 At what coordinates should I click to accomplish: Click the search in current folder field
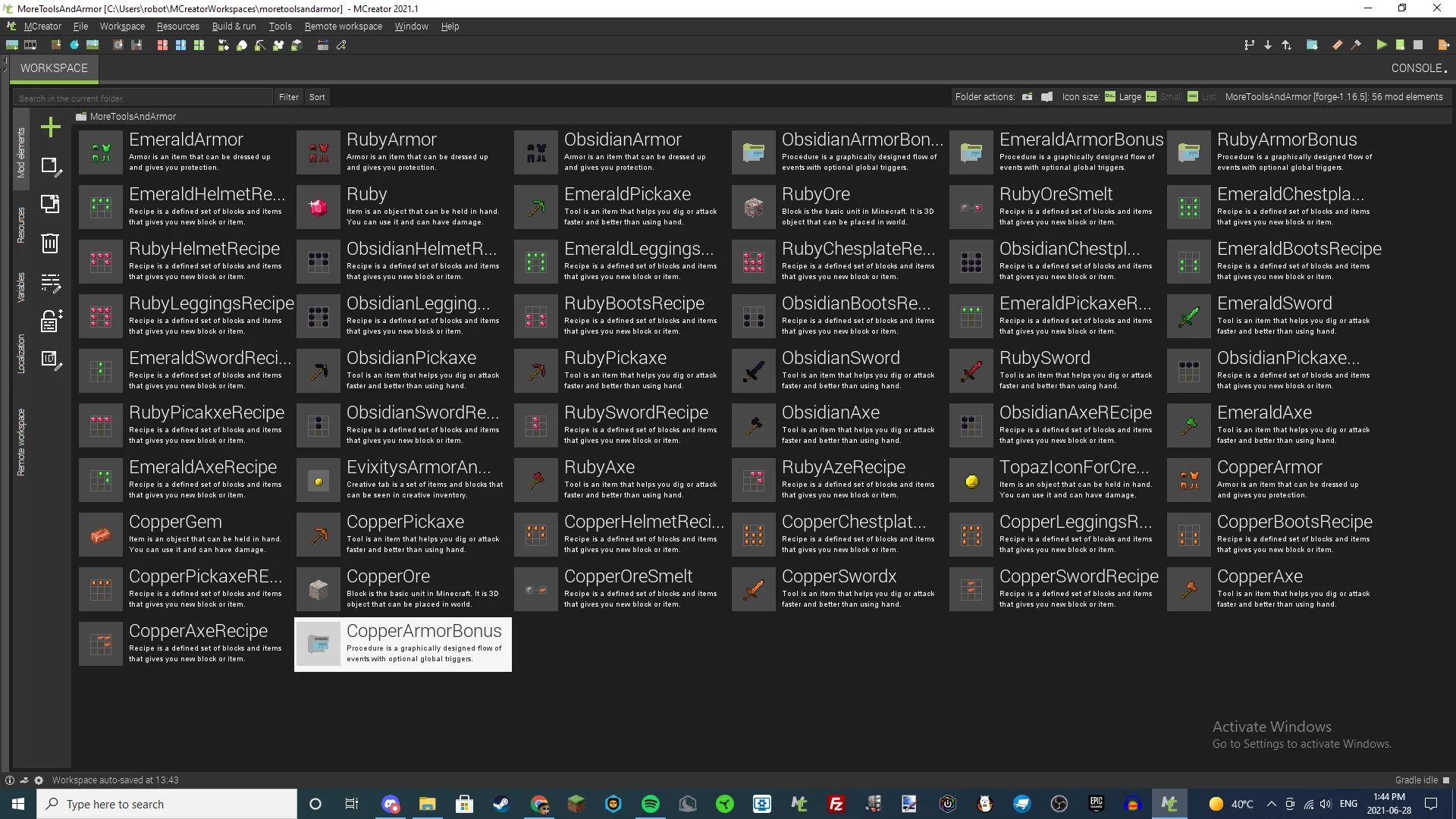[143, 98]
